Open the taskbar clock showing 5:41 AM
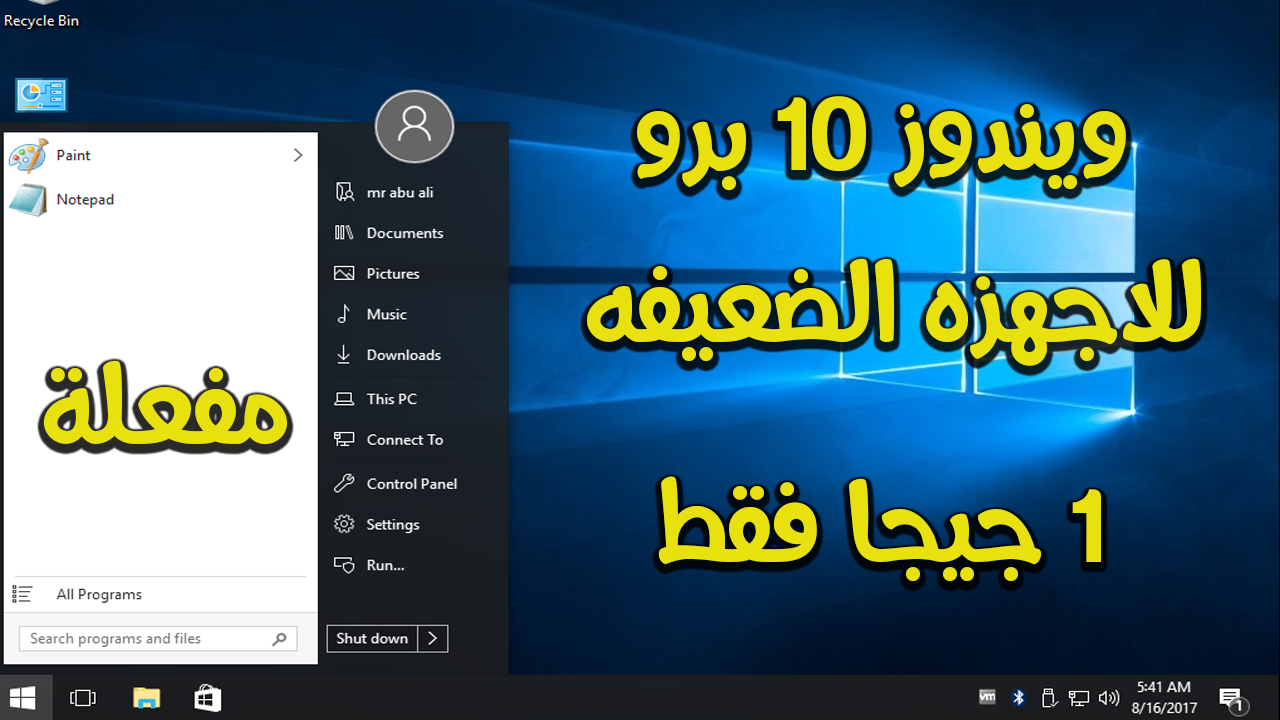The image size is (1280, 720). tap(1164, 698)
